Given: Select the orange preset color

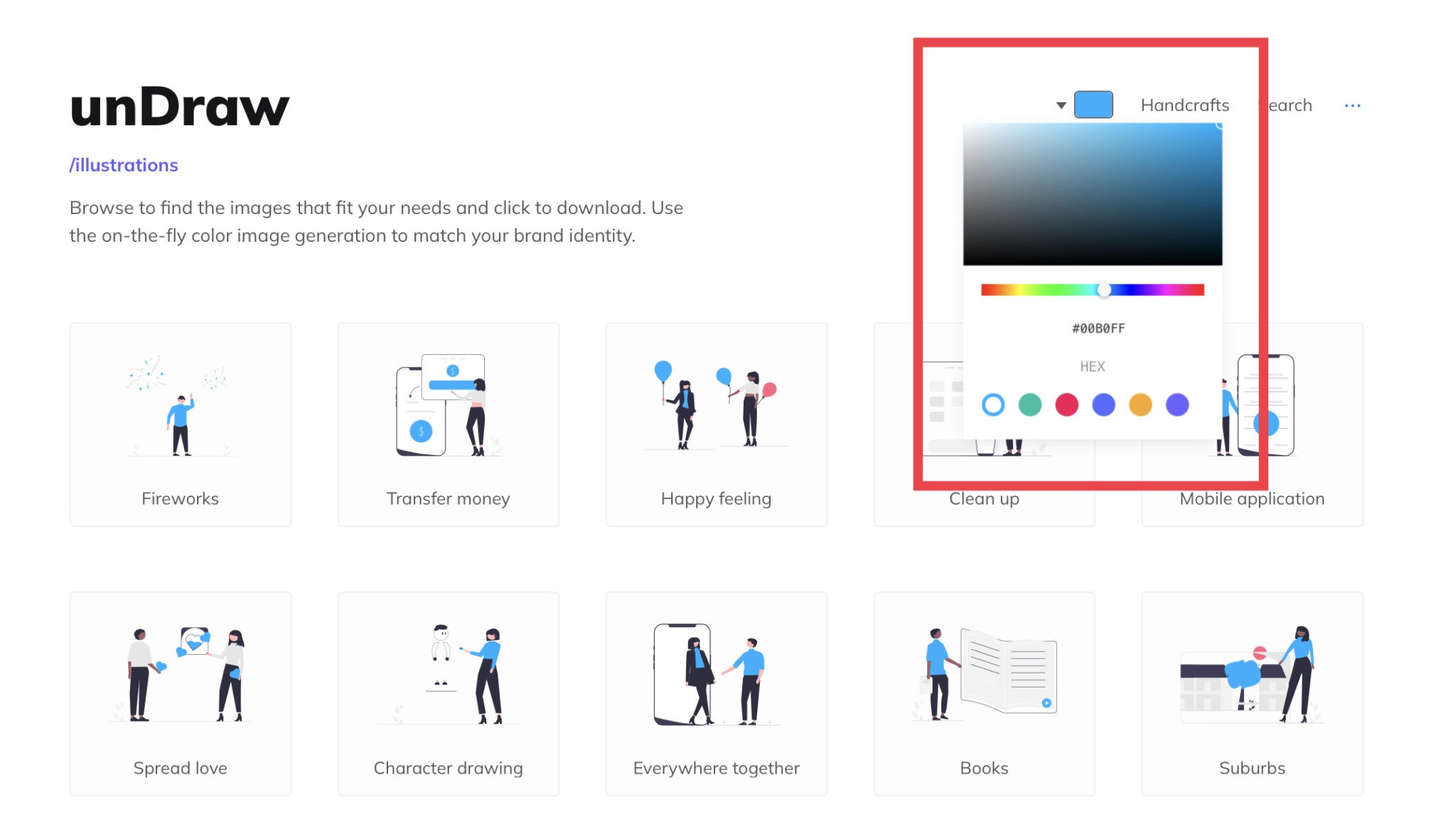Looking at the screenshot, I should (1141, 405).
